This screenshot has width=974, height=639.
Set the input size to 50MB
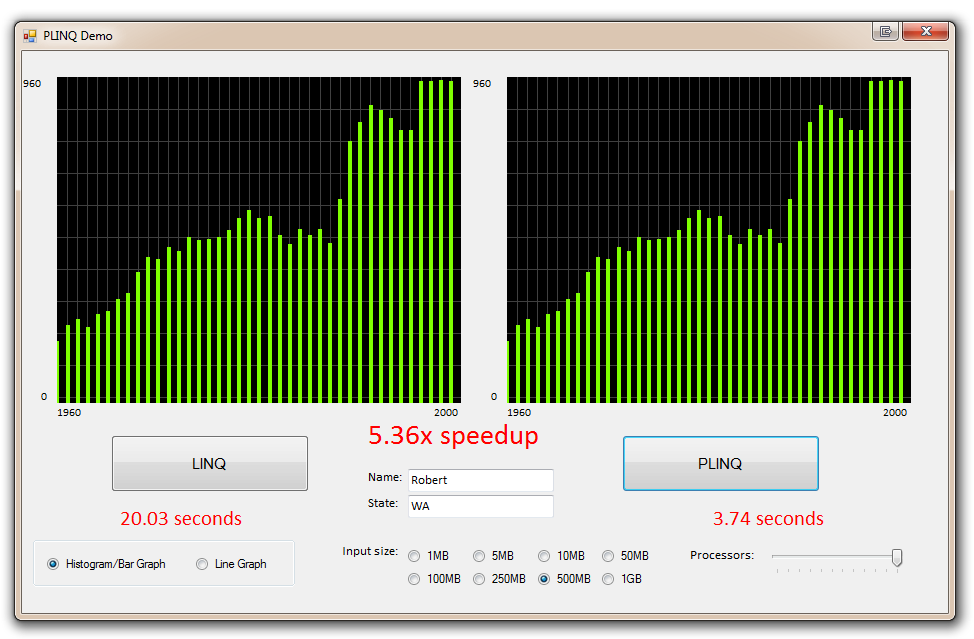(608, 556)
